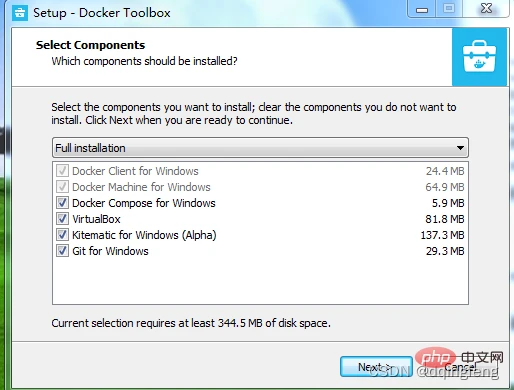This screenshot has height=390, width=514.
Task: Click the disabled maximize window button
Action: tap(449, 9)
